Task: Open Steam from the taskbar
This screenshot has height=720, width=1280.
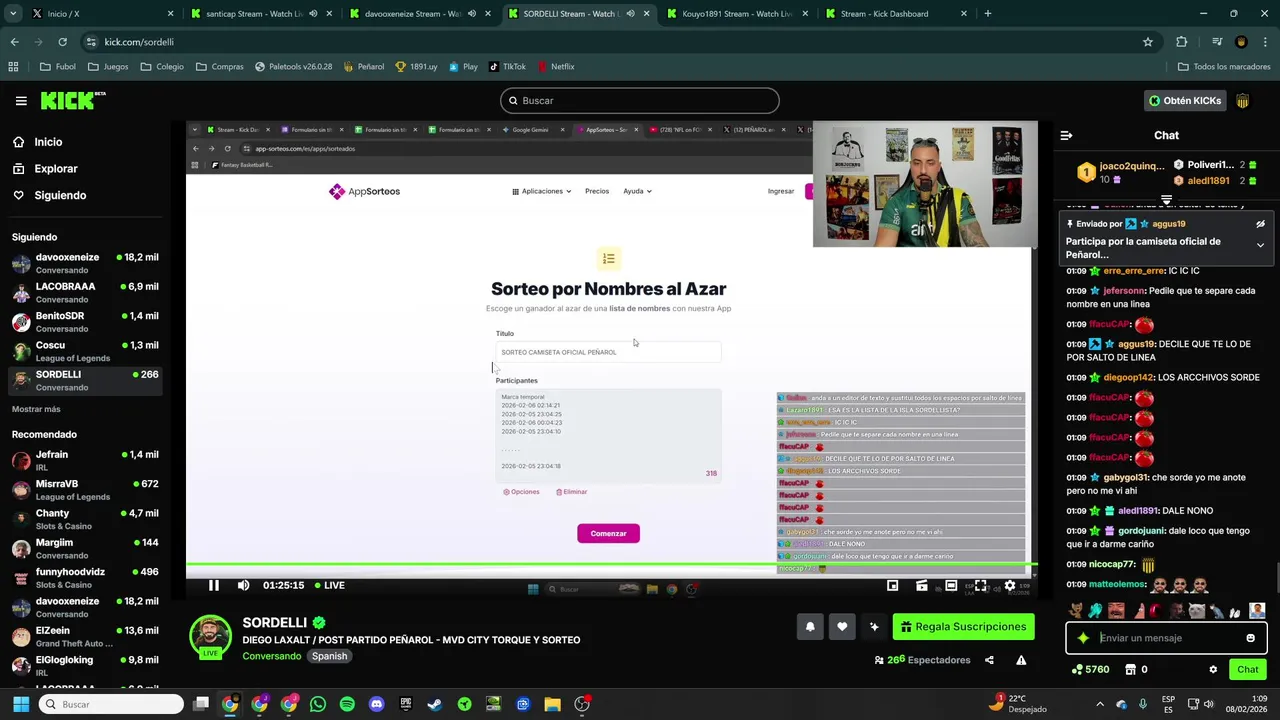Action: pos(435,704)
